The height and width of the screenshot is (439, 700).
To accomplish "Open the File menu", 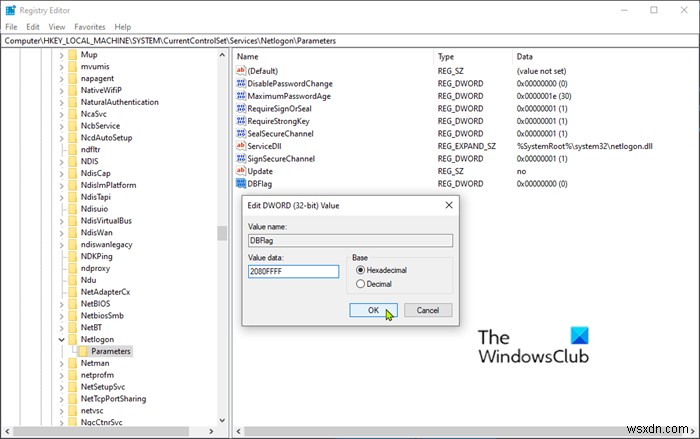I will click(x=11, y=27).
